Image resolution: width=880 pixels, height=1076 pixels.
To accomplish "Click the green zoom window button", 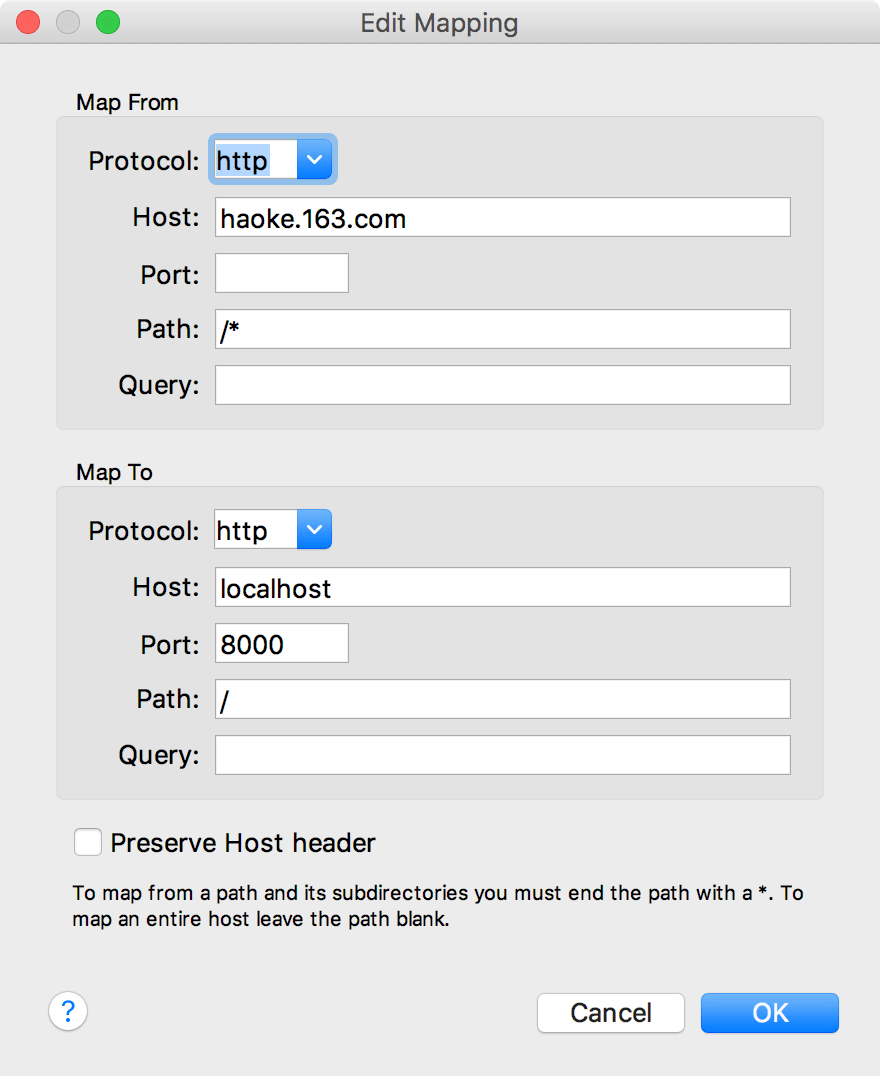I will coord(107,22).
